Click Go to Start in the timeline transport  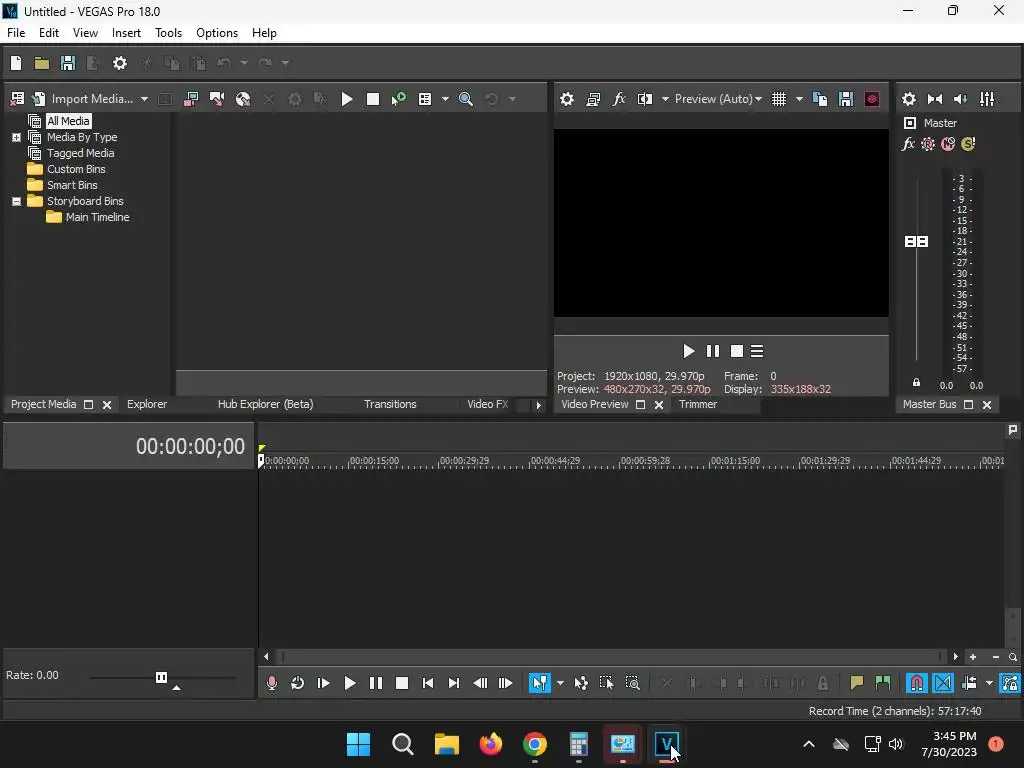pyautogui.click(x=428, y=683)
